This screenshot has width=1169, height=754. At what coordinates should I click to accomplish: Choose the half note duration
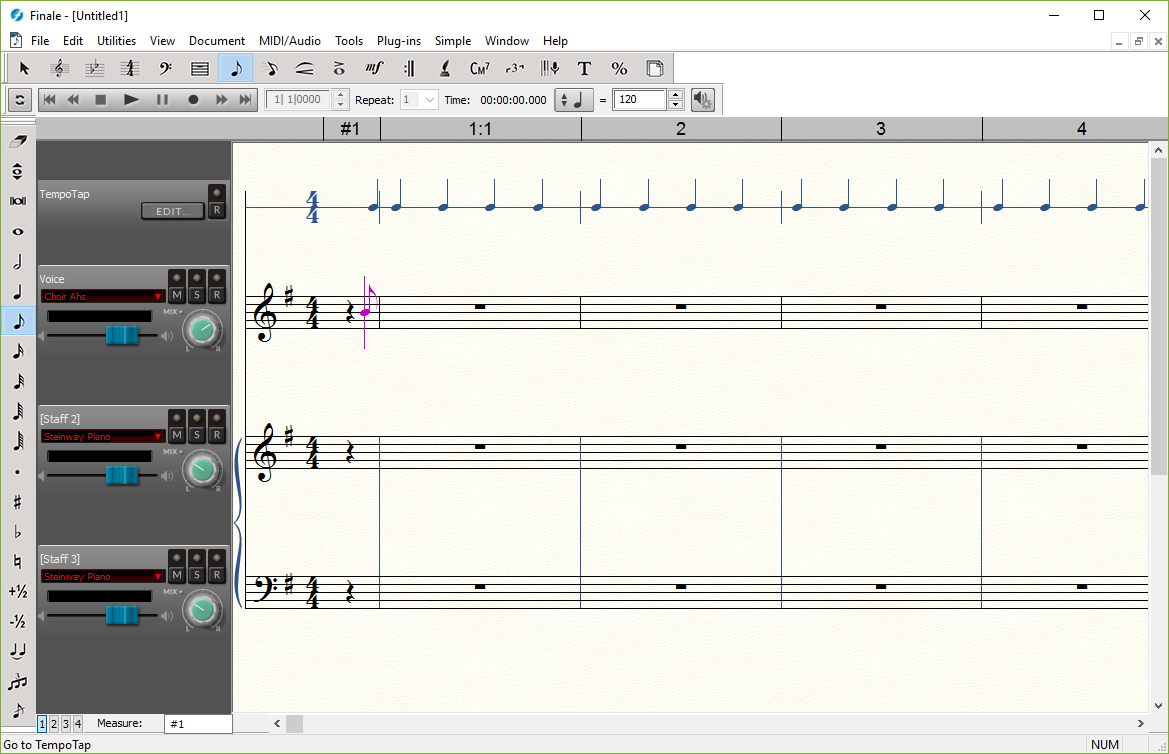coord(18,262)
